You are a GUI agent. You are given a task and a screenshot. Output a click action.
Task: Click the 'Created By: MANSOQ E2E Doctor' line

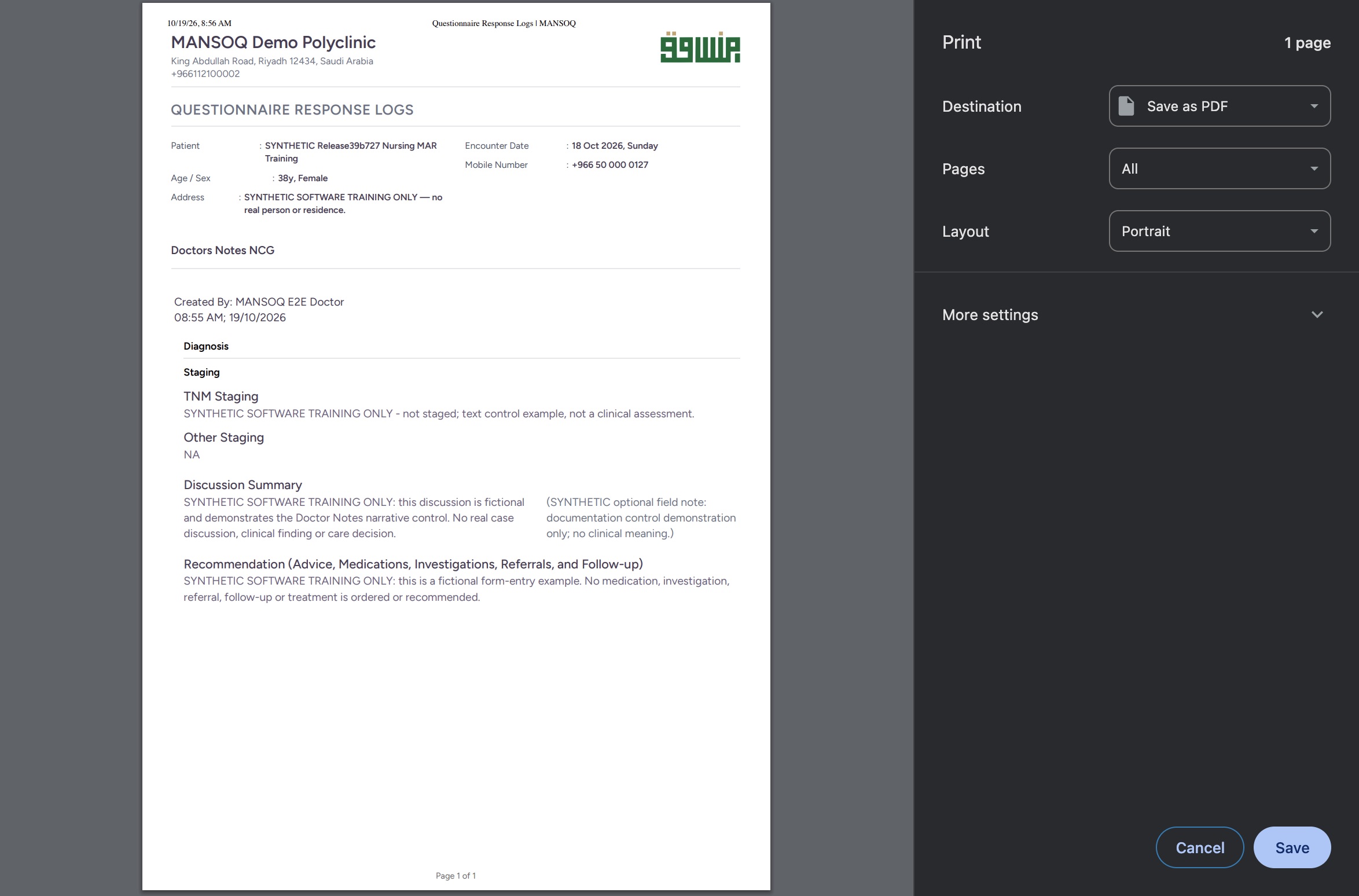click(259, 302)
